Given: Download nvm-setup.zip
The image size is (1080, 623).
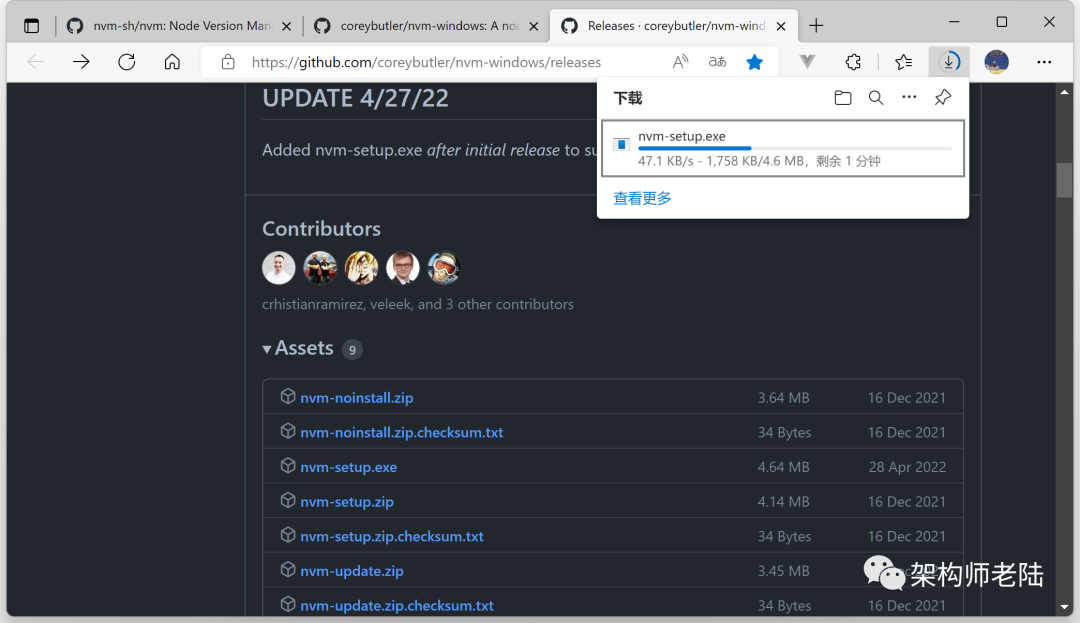Looking at the screenshot, I should [346, 502].
